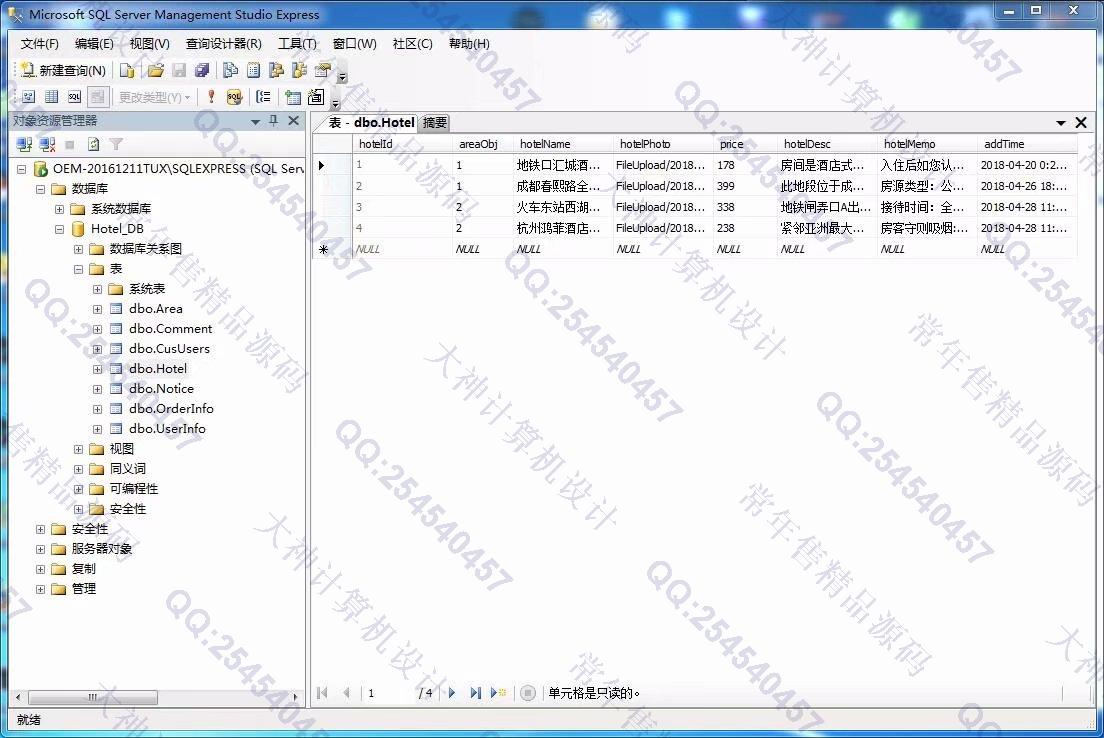
Task: Select the 表 - dbo.Hotel tab
Action: 371,123
